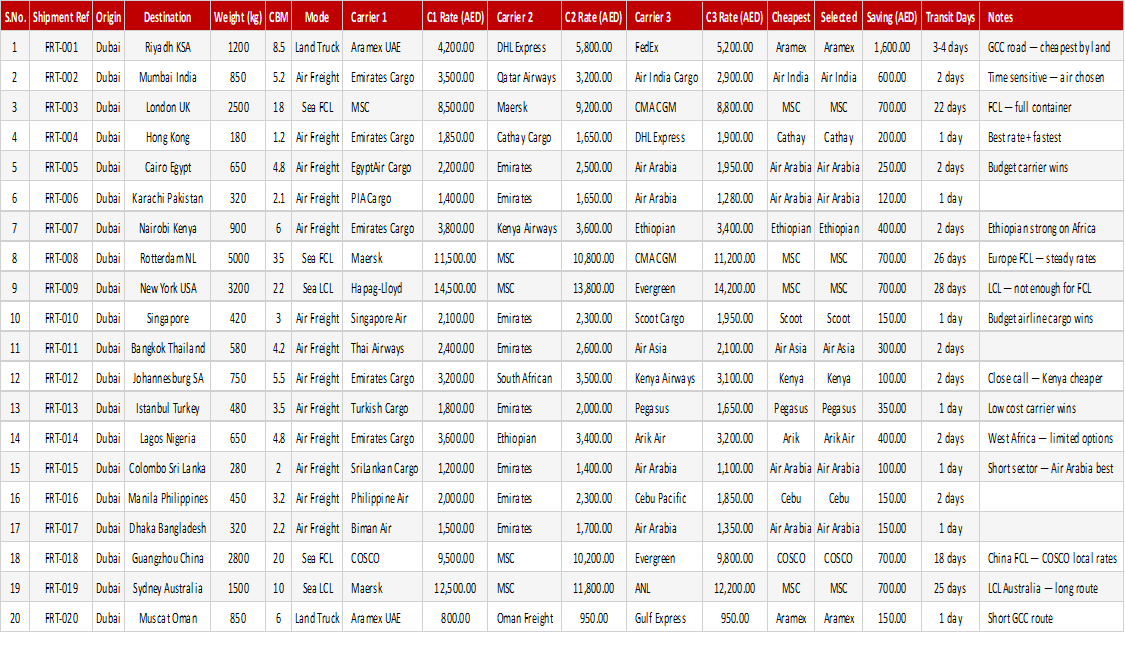Click Sydney Australia destination cell
Image resolution: width=1125 pixels, height=661 pixels.
tap(167, 589)
